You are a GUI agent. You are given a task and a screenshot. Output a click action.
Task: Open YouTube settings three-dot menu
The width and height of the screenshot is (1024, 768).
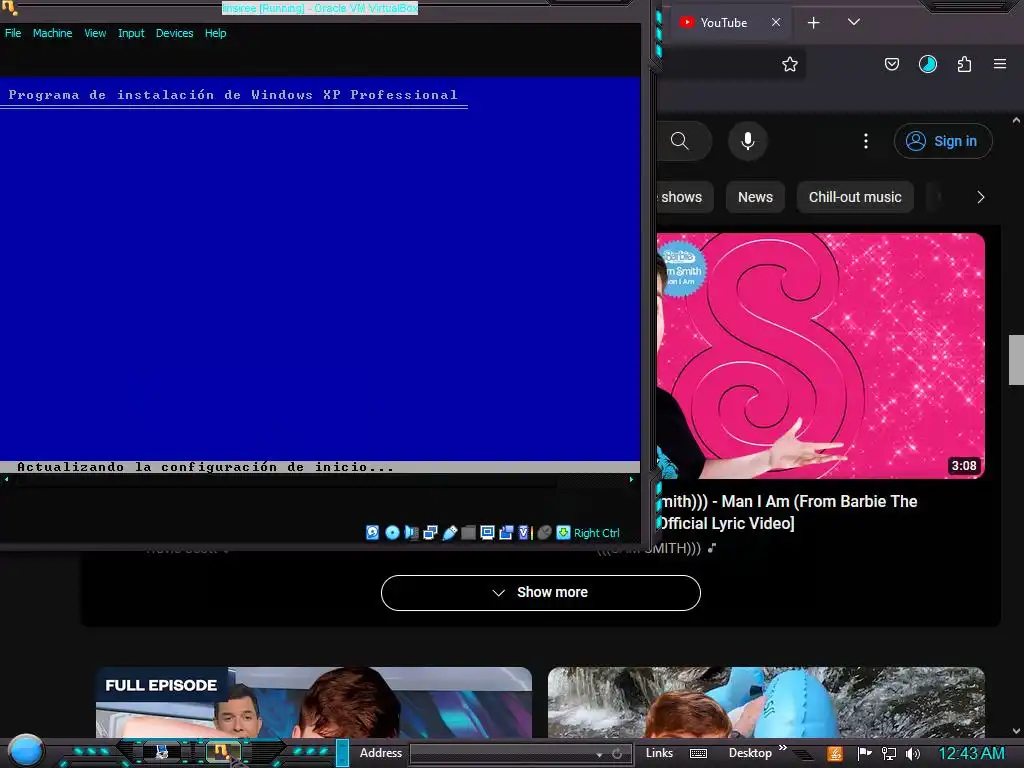pyautogui.click(x=866, y=141)
